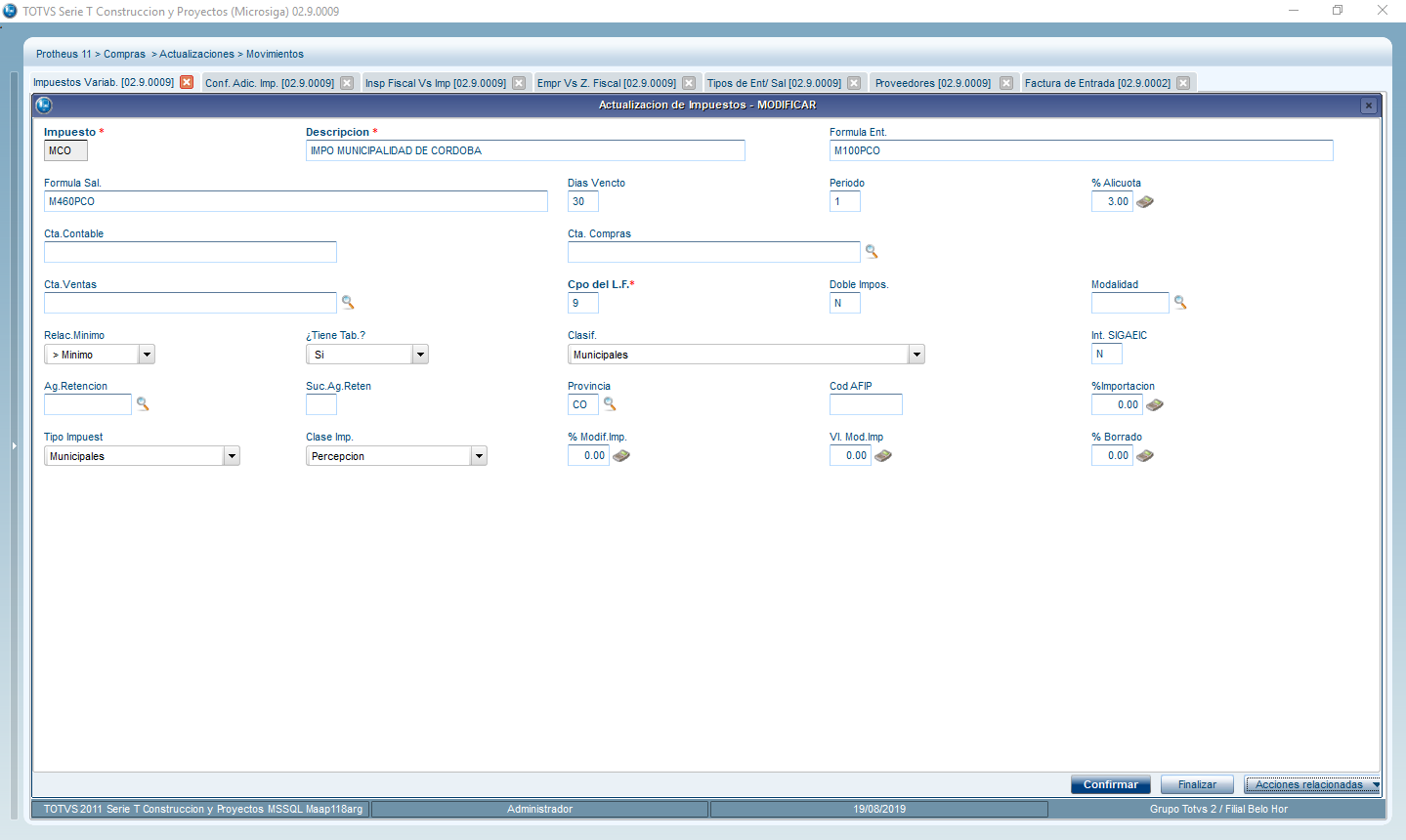
Task: Click the Modalidad field
Action: [x=1130, y=303]
